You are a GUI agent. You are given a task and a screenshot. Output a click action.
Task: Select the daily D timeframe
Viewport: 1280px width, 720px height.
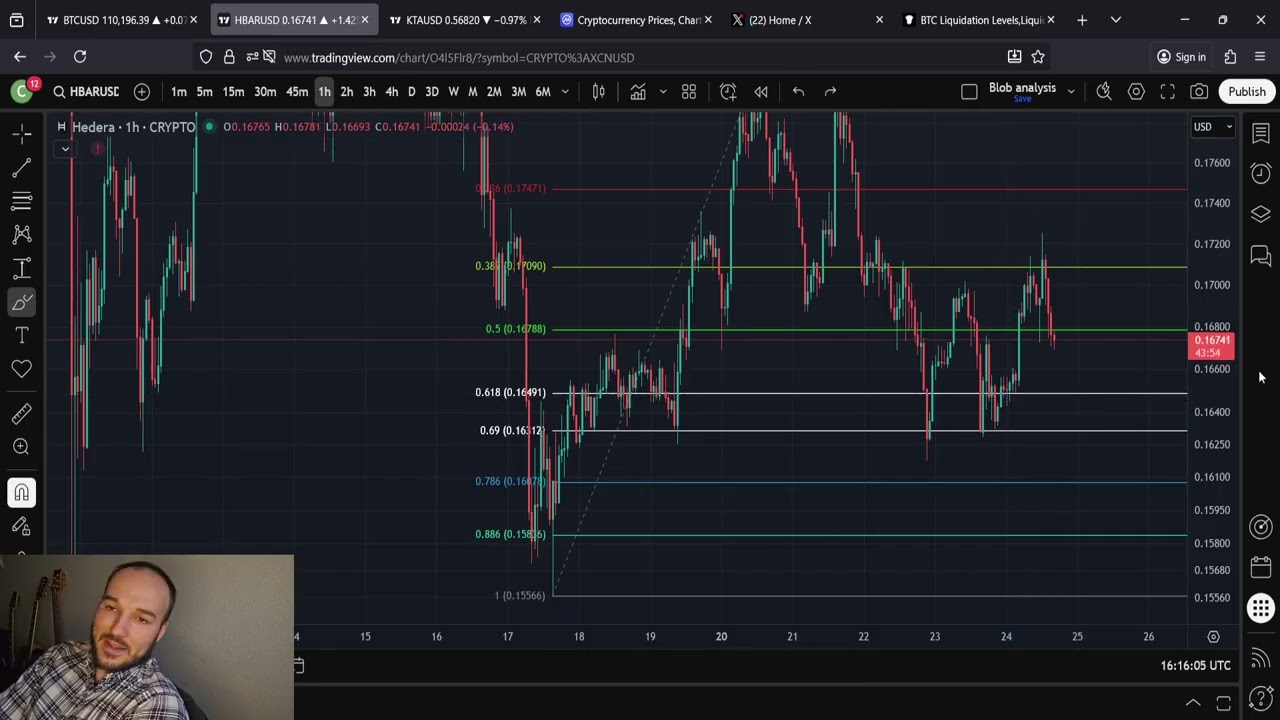[411, 91]
